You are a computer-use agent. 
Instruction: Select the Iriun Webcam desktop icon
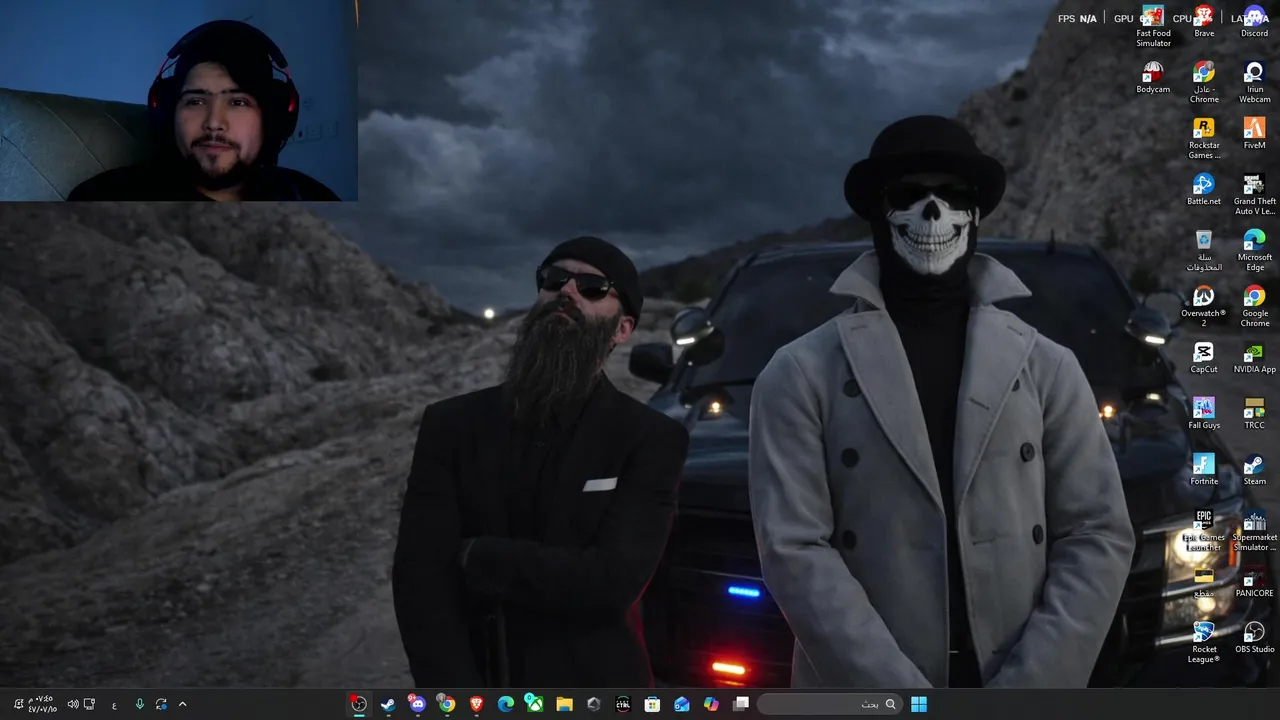pyautogui.click(x=1254, y=83)
